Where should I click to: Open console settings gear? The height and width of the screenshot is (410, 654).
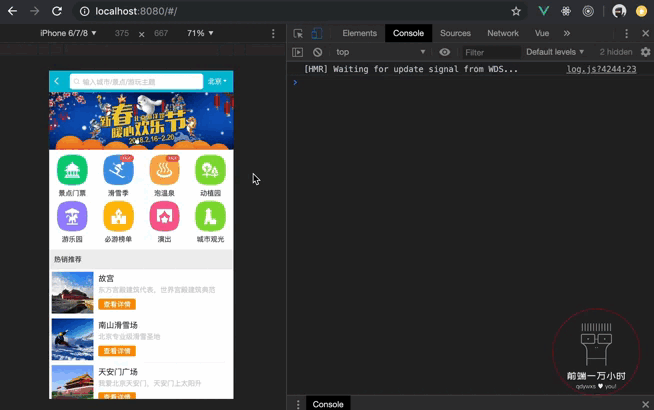pyautogui.click(x=645, y=52)
